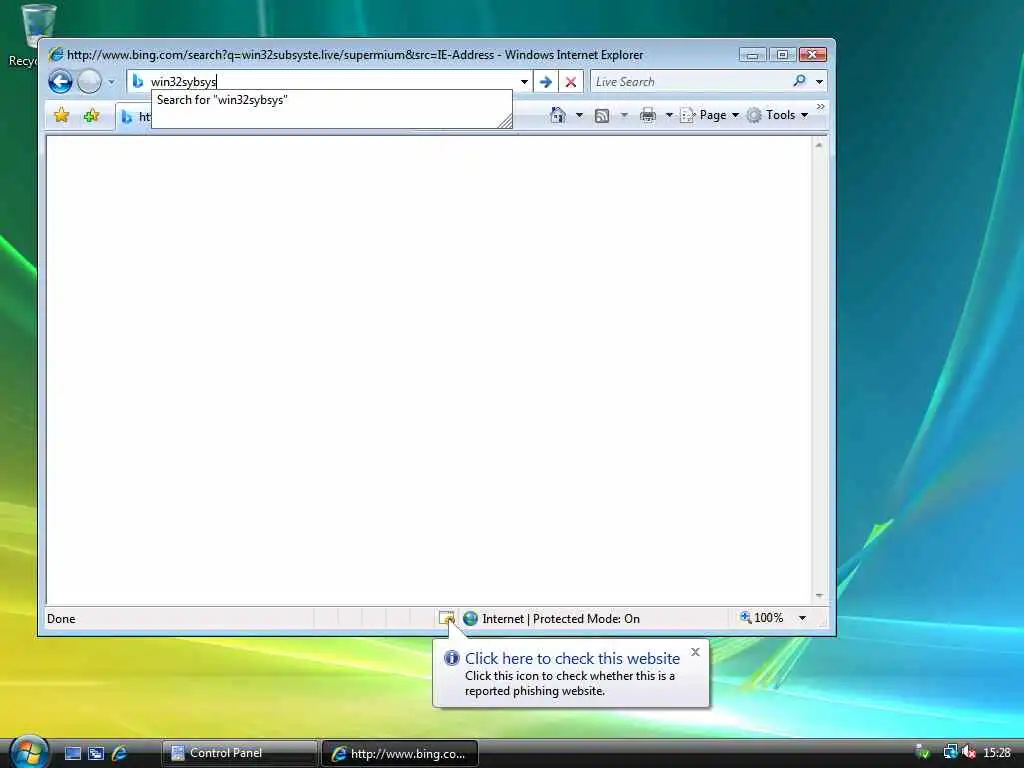Expand the zoom level dropdown arrow

802,618
